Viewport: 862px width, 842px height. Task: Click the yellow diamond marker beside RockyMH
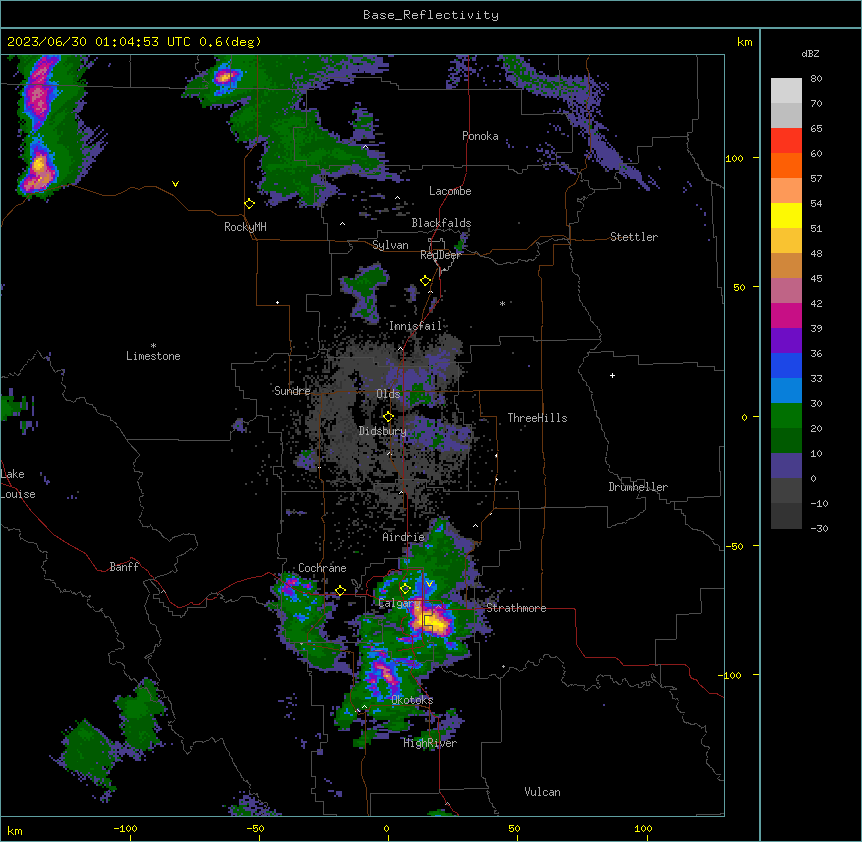tap(250, 204)
